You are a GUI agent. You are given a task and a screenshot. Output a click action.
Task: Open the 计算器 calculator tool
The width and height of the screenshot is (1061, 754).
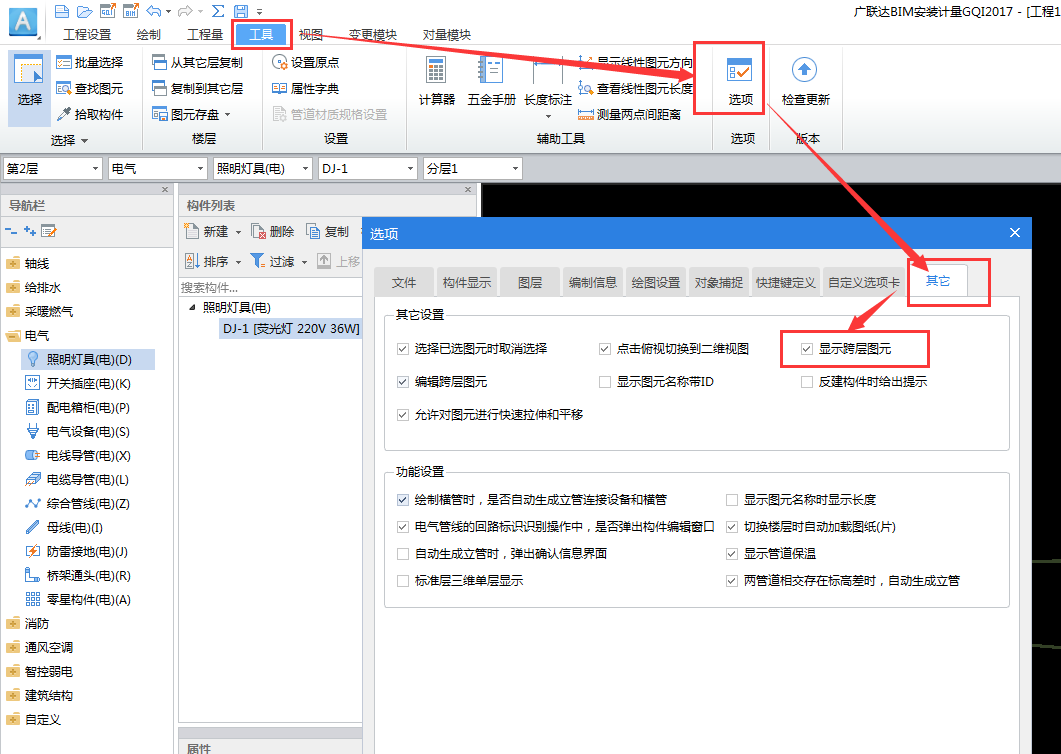[x=436, y=81]
